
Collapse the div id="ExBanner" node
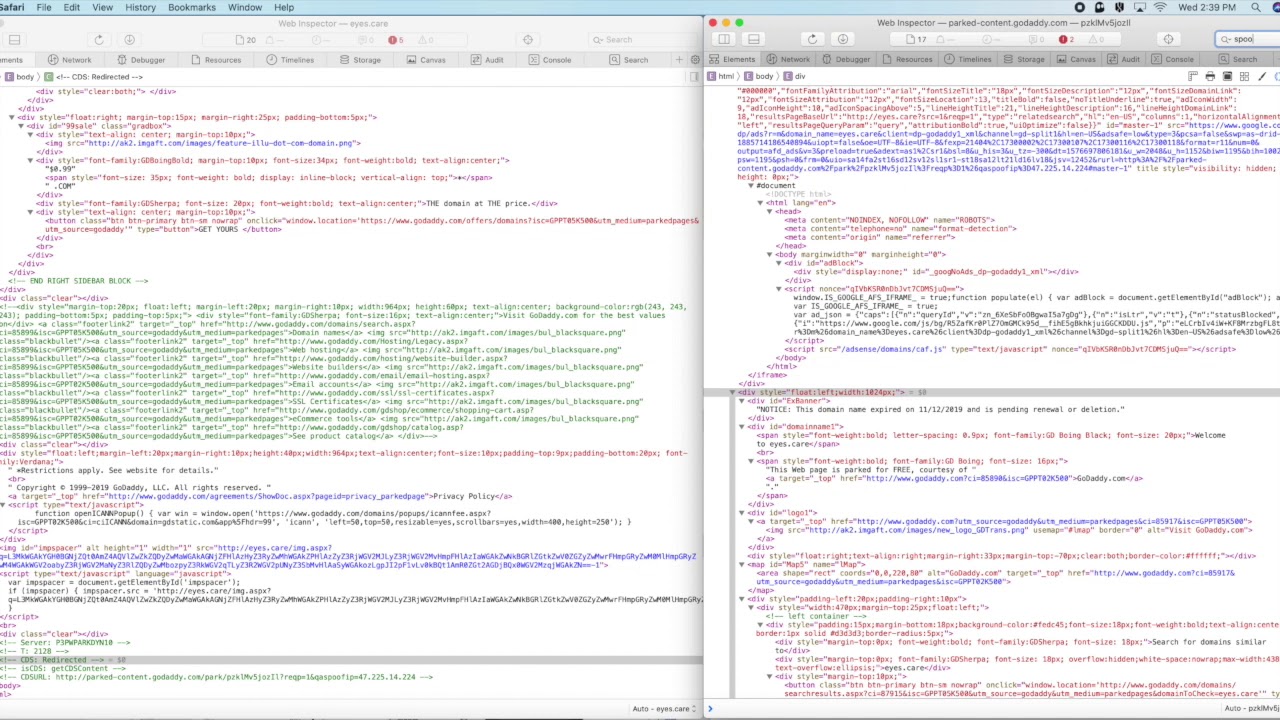(x=742, y=401)
